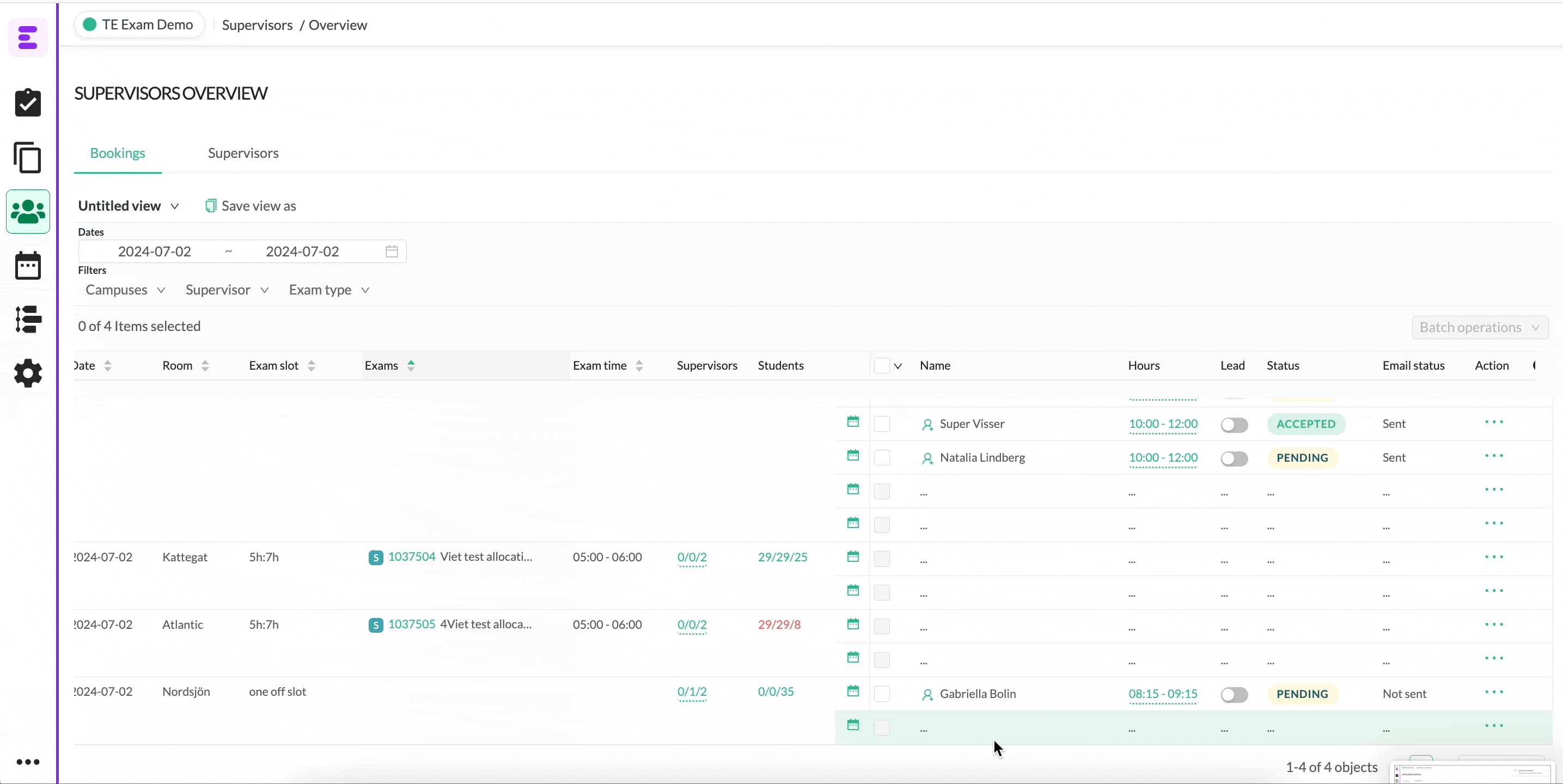Toggle Lead switch for Natalia Lindberg
This screenshot has height=784, width=1563.
(1234, 459)
